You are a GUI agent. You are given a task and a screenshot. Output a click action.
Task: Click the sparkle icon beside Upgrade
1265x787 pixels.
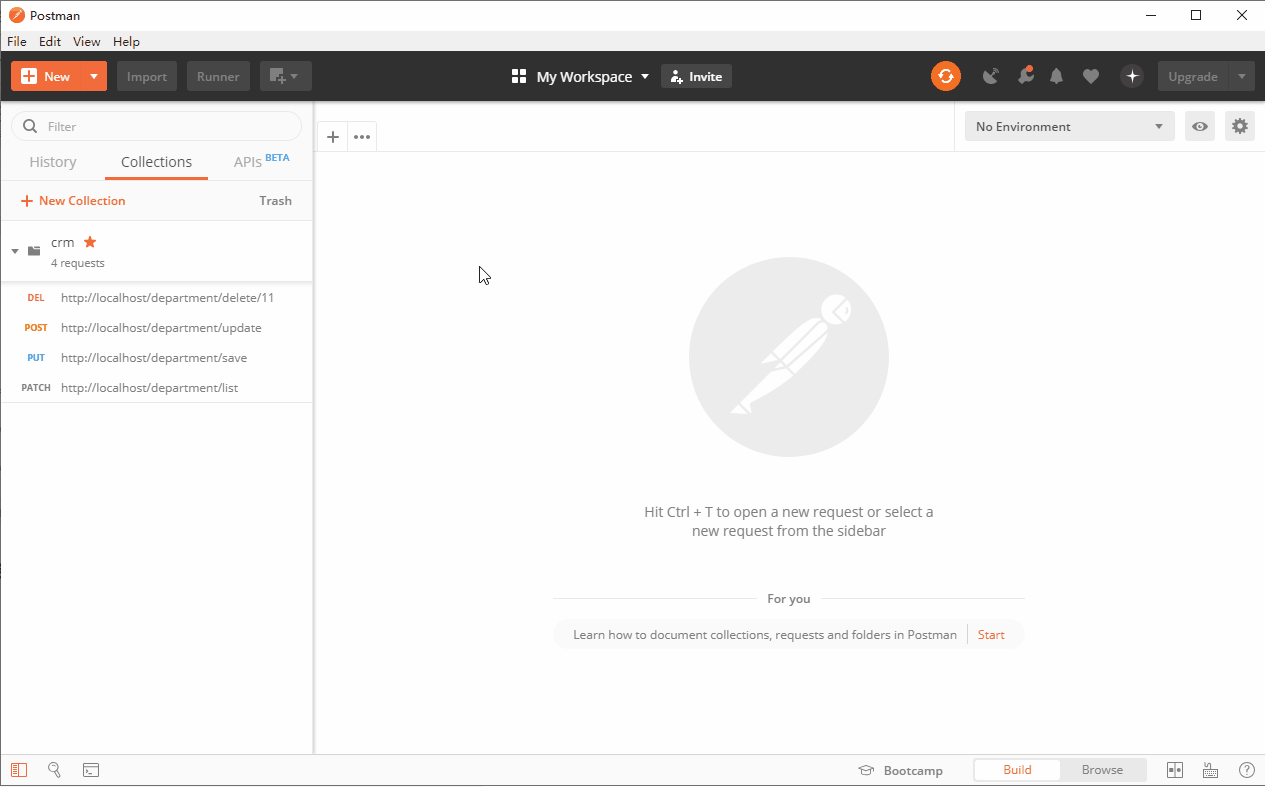point(1132,76)
